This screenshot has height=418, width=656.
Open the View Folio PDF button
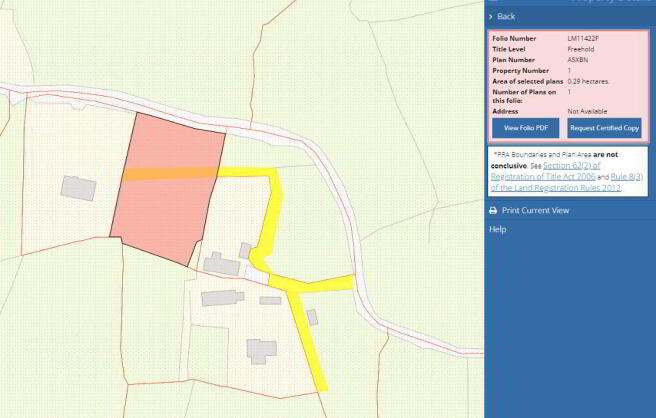(526, 129)
